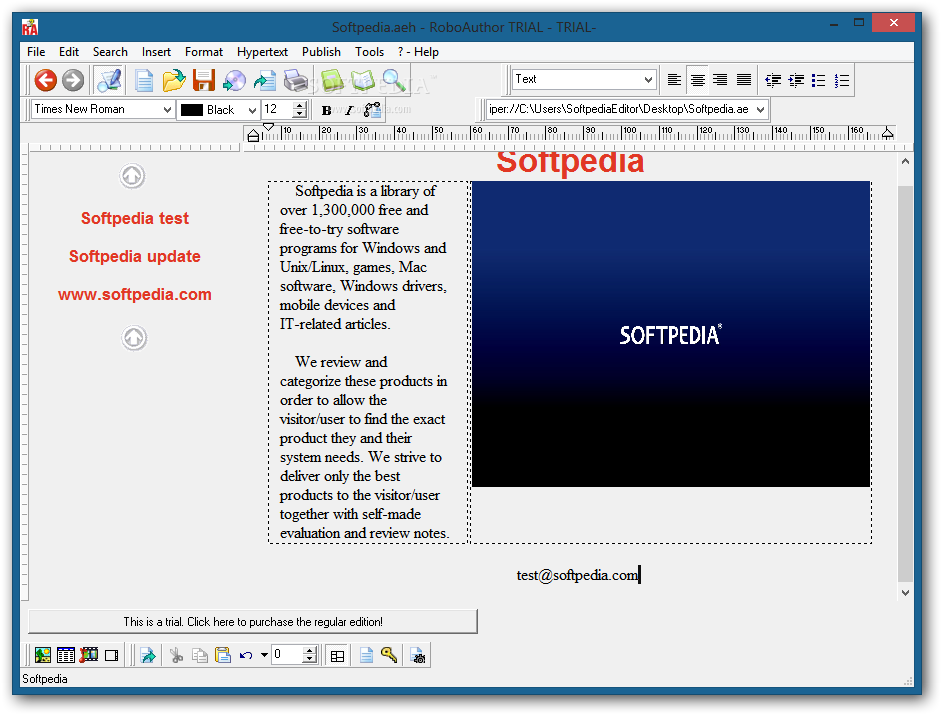Create a new blank page
Screen dimensions: 942x715
coord(144,80)
